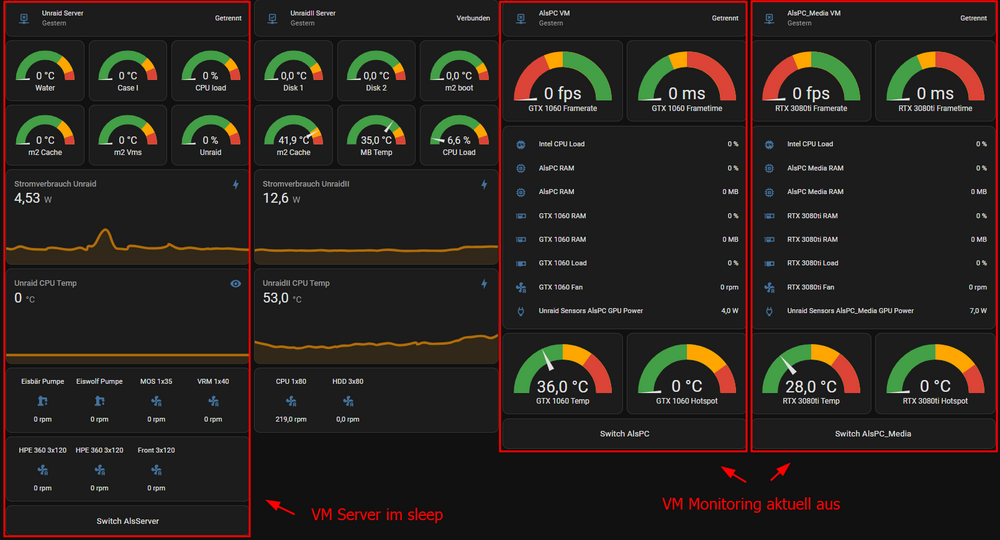Click the RTX 3080ti Fan row icon

point(769,288)
